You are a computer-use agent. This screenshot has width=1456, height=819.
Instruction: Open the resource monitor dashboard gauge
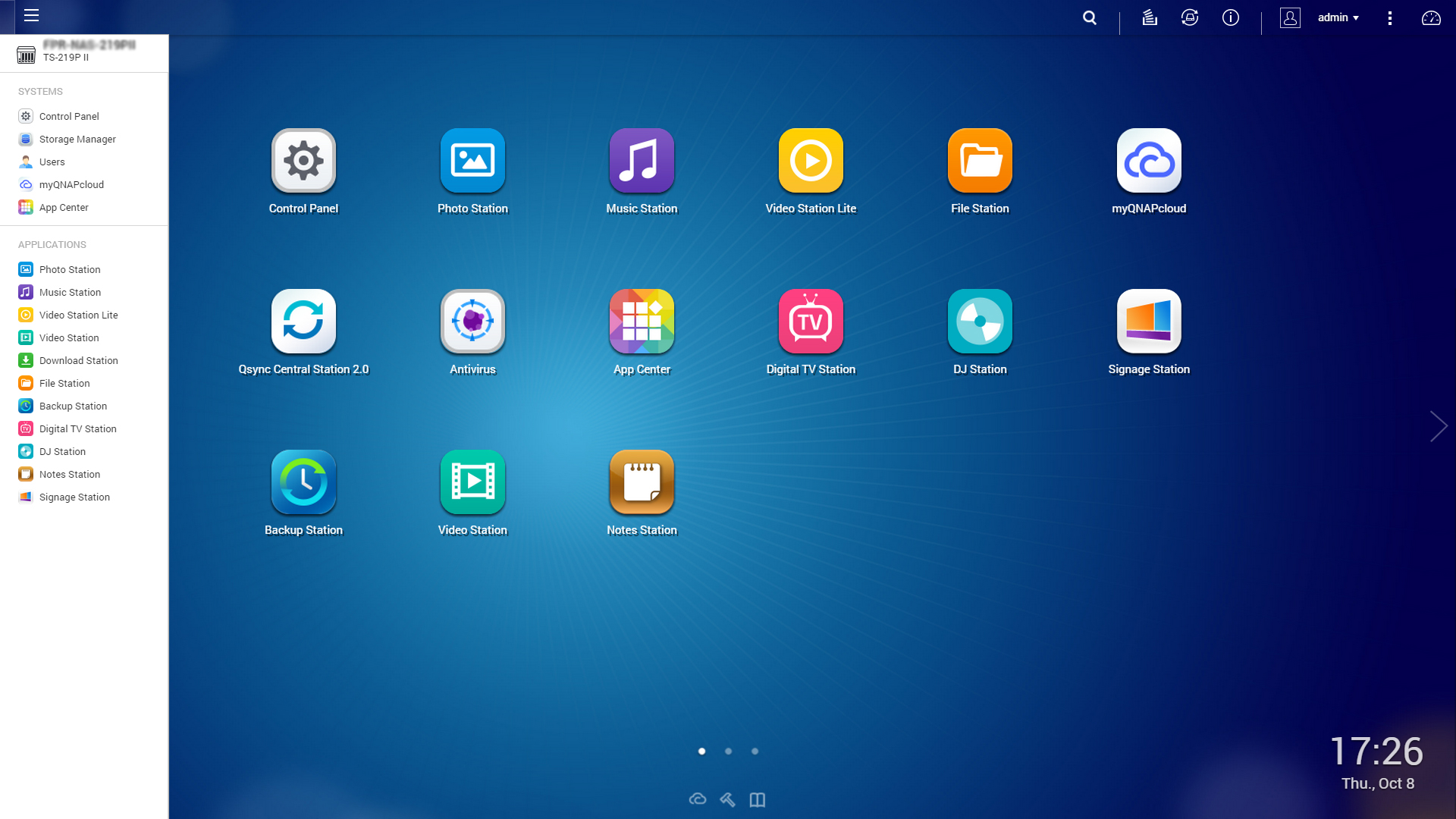[x=1431, y=17]
